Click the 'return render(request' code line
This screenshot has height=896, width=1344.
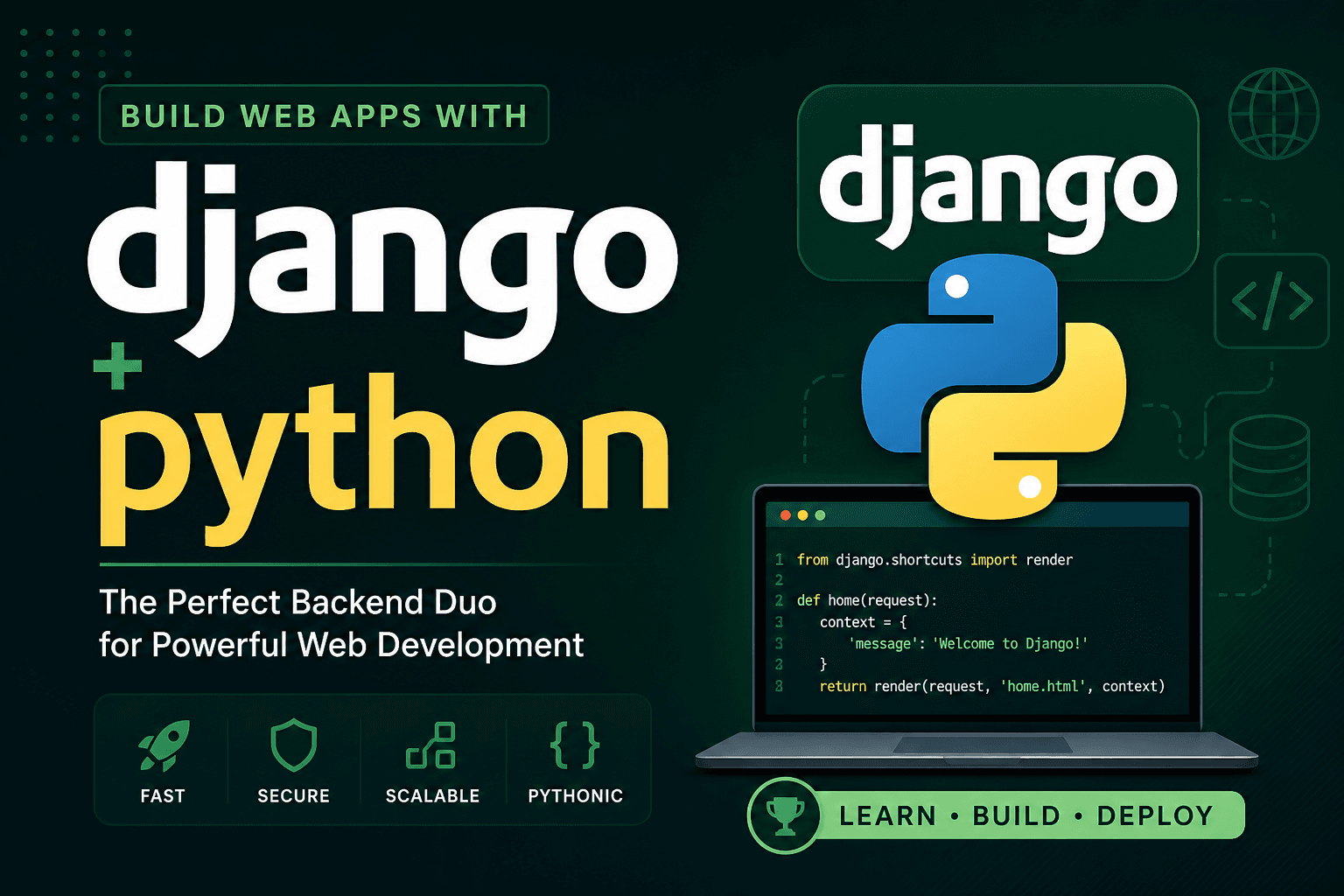click(992, 687)
